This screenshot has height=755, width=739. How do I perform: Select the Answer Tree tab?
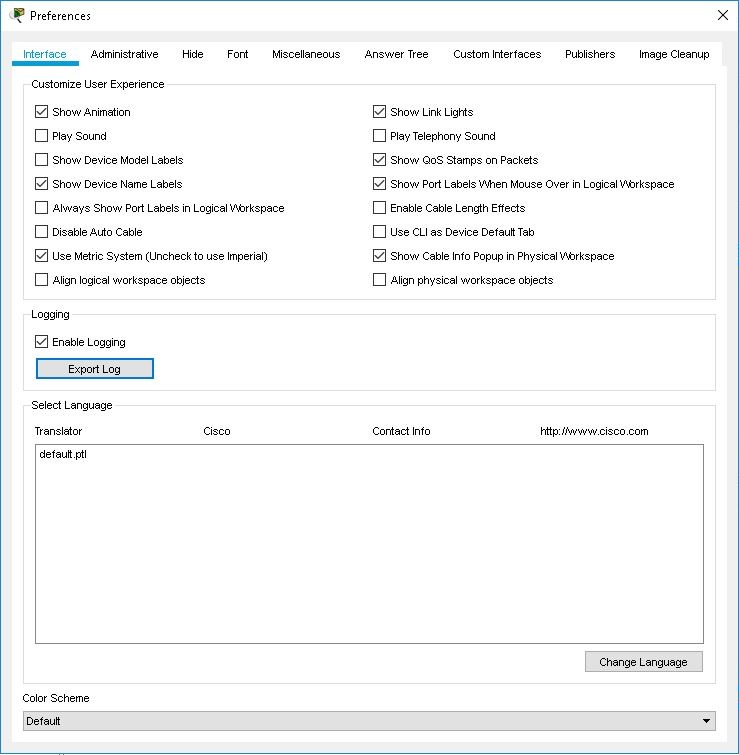pos(396,54)
